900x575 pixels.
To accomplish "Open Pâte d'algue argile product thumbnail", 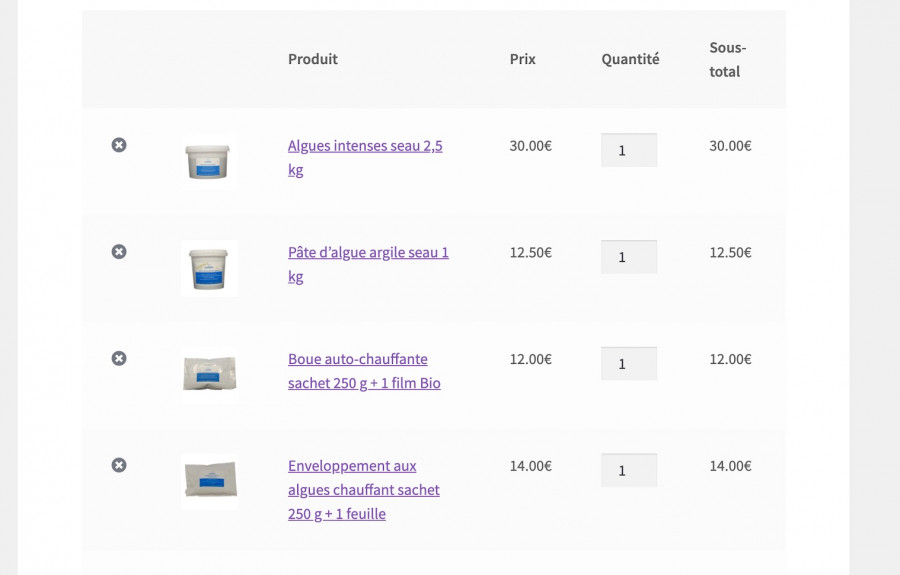I will pos(209,268).
